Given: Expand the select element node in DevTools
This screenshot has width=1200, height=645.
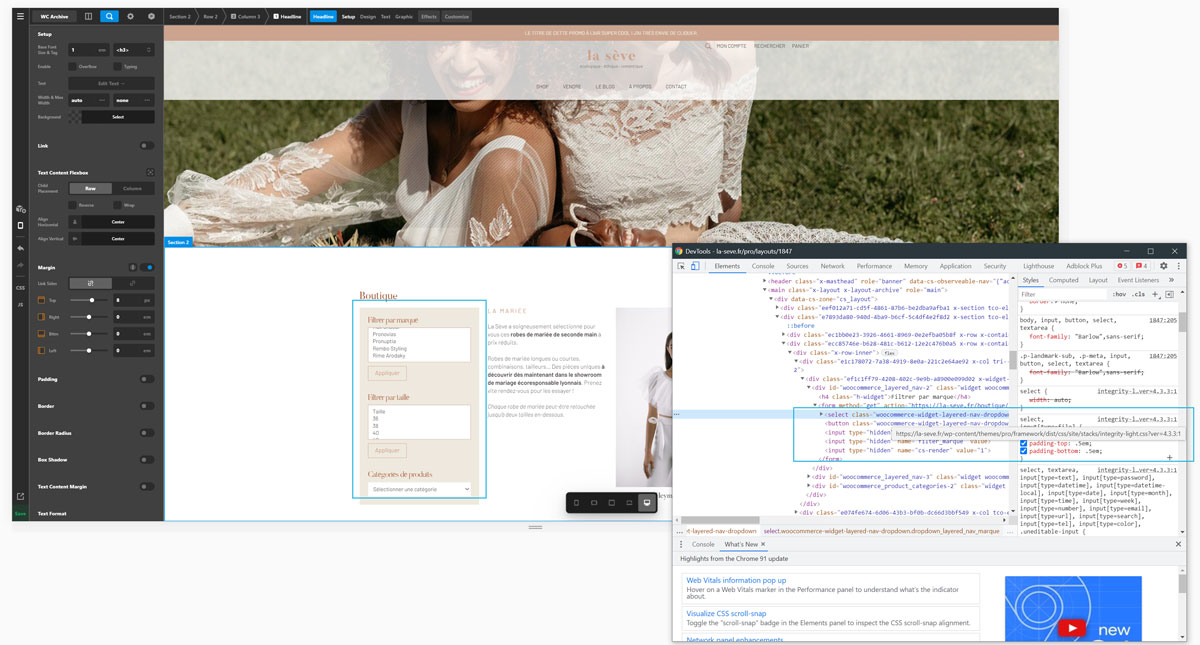Looking at the screenshot, I should click(x=822, y=414).
